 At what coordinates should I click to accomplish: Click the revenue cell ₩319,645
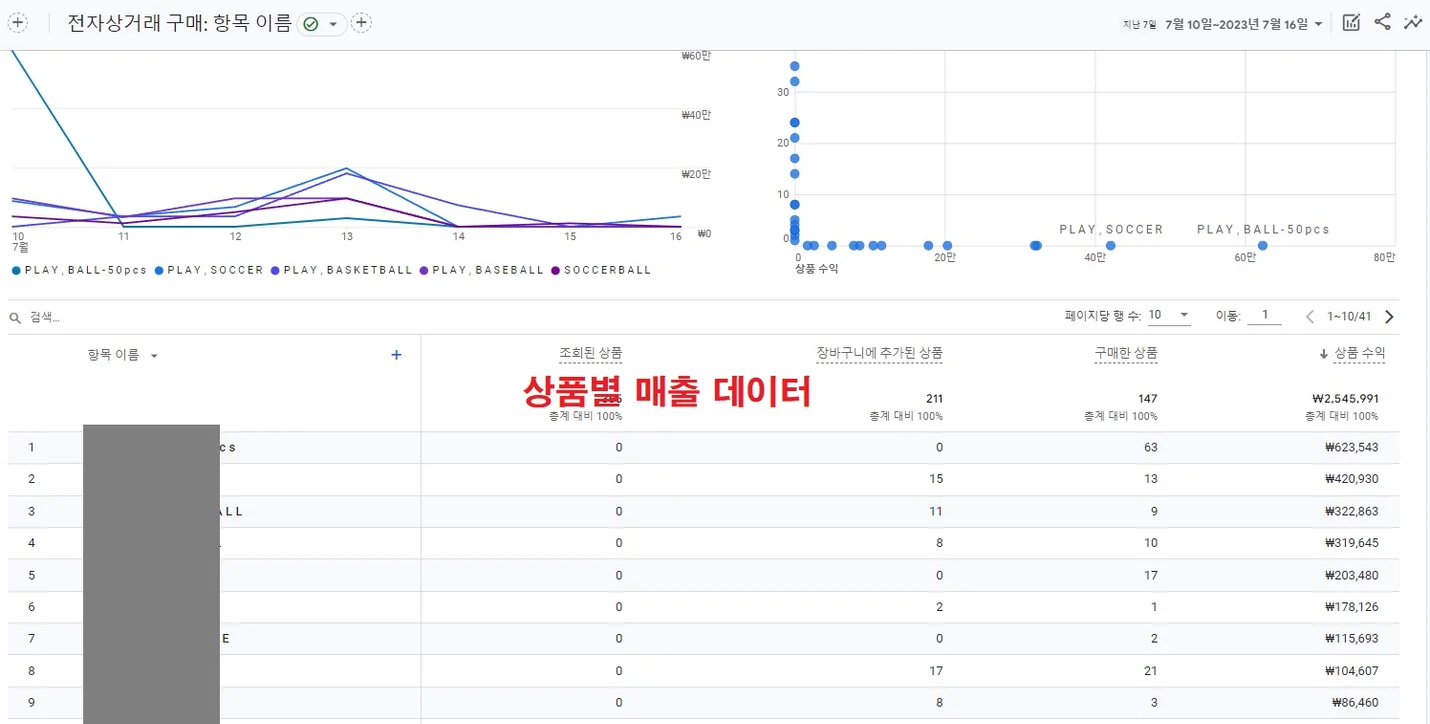tap(1351, 543)
